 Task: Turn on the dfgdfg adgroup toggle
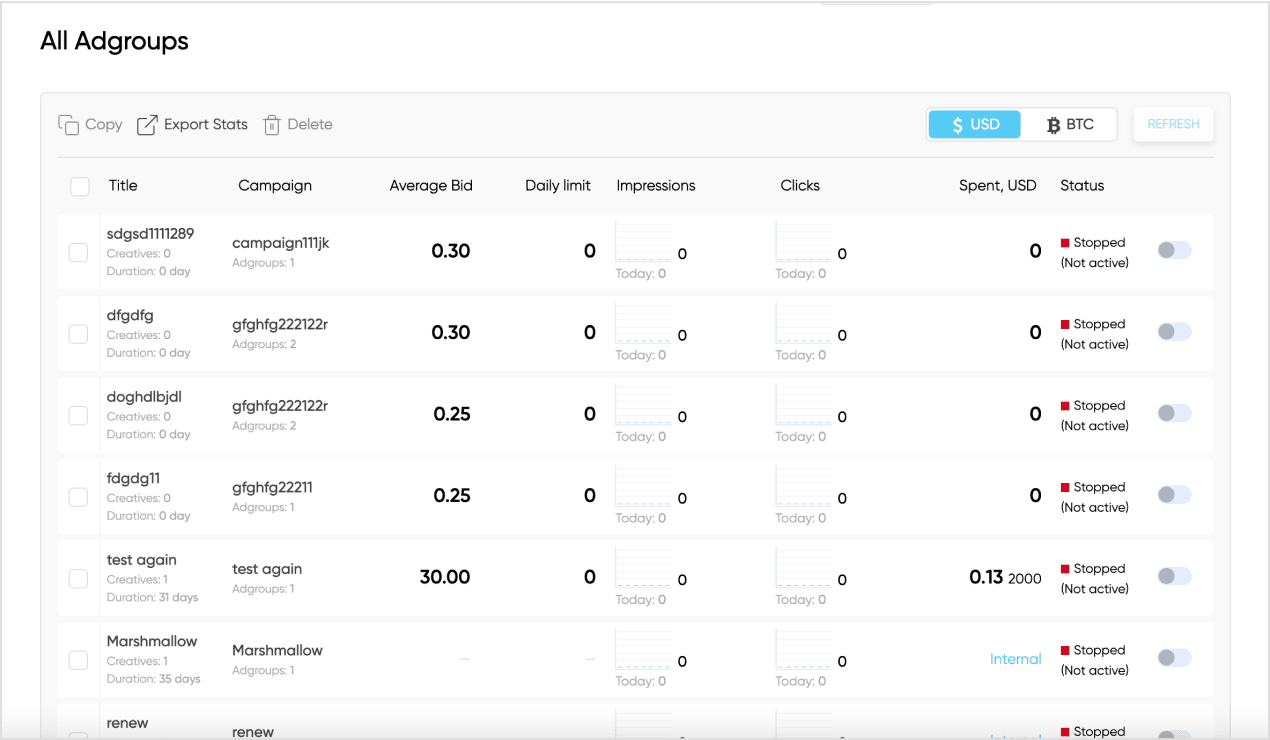(1174, 332)
